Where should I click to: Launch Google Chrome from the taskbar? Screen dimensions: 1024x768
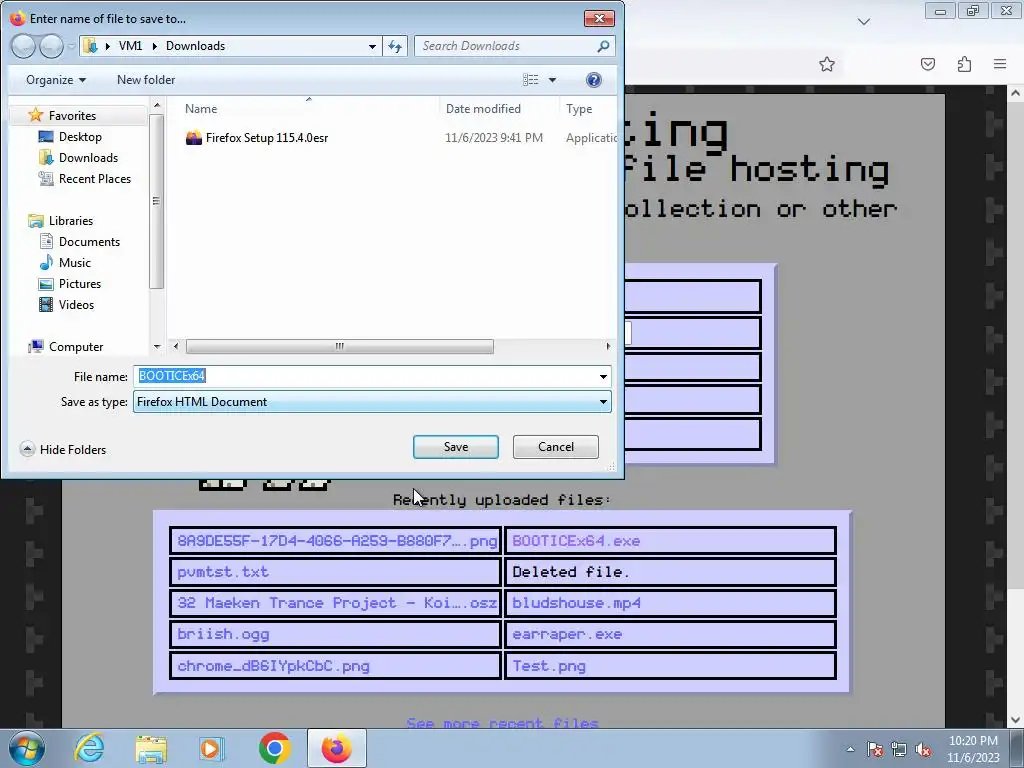(274, 748)
